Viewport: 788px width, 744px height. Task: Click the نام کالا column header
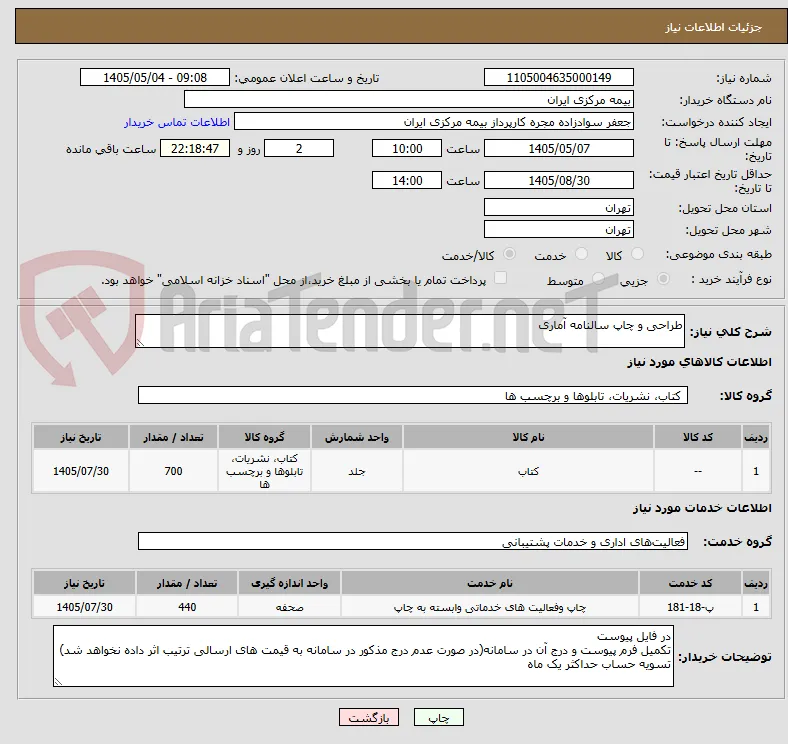[x=528, y=436]
